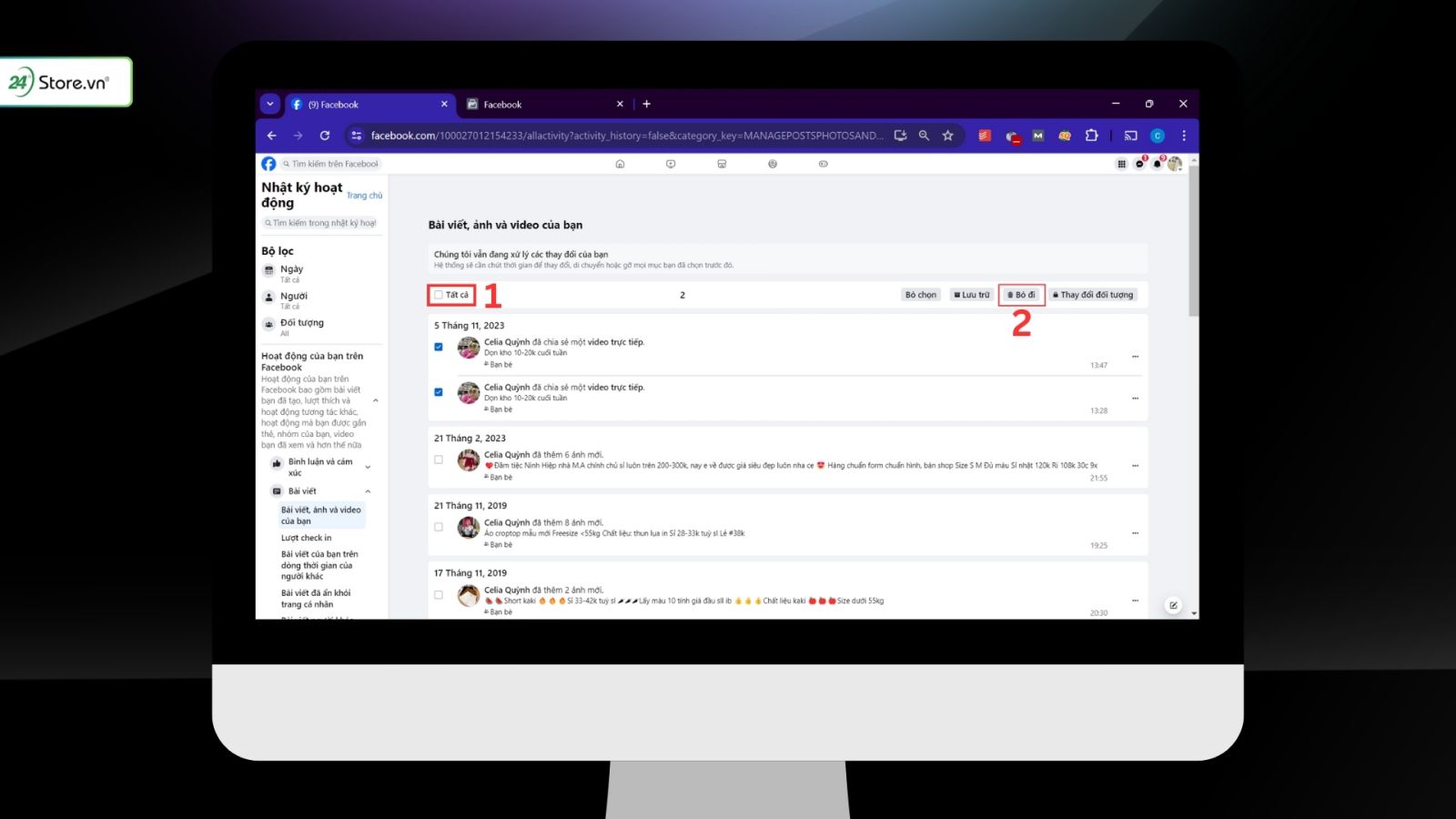
Task: Uncheck the live video post at 13:28
Action: (x=439, y=392)
